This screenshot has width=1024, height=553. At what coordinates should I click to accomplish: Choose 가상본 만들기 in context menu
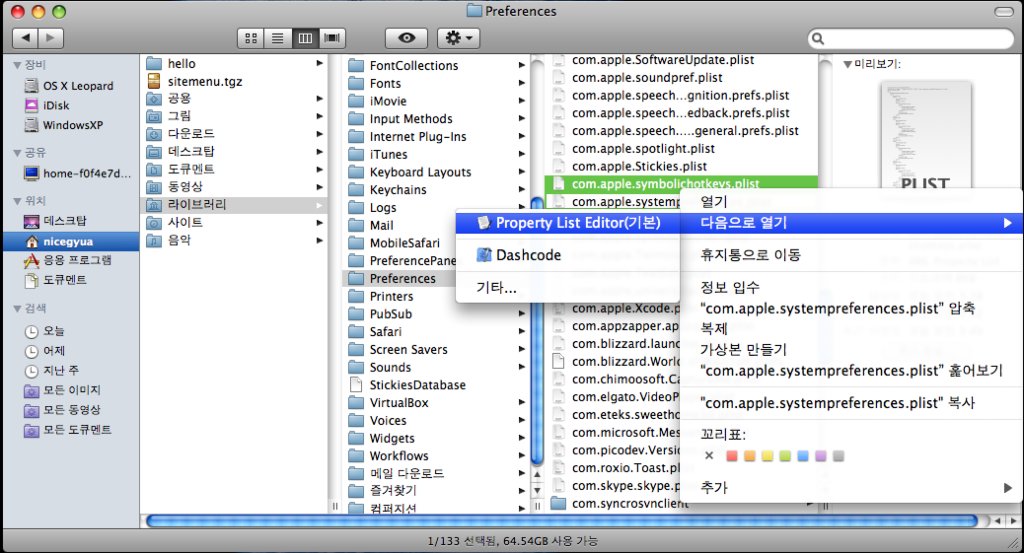(852, 349)
